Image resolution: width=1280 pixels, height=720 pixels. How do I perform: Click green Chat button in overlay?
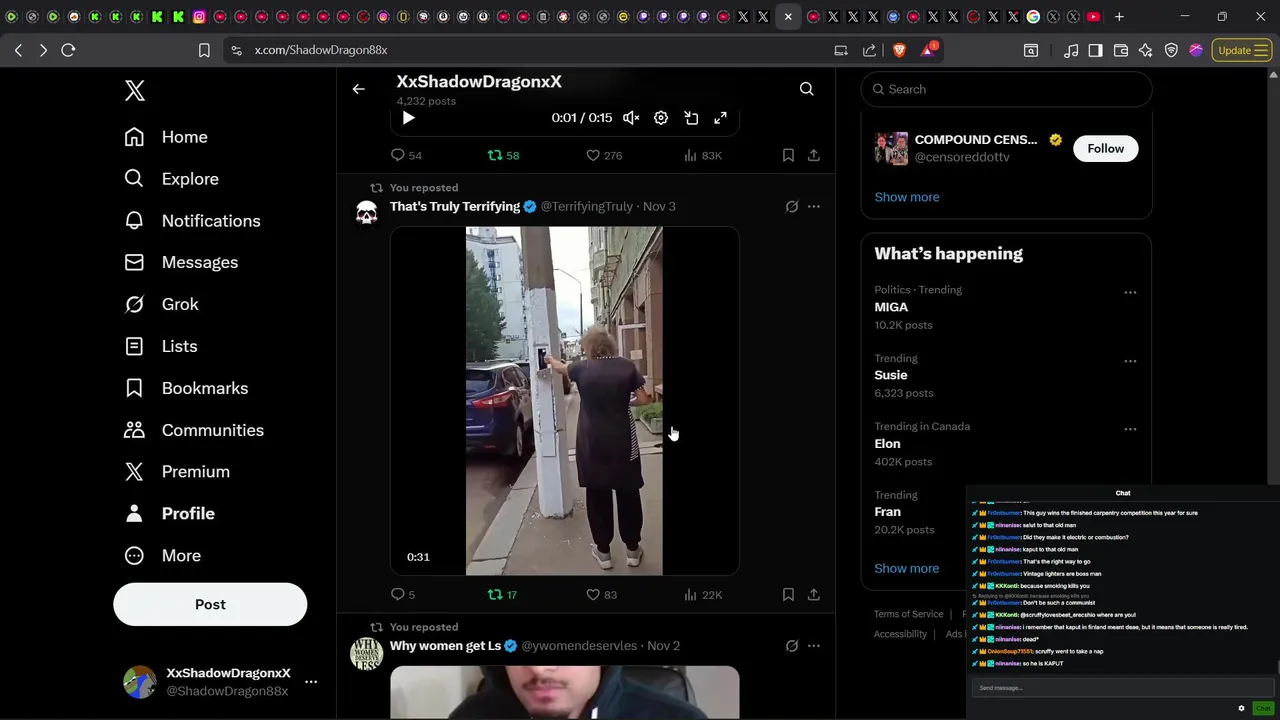click(x=1262, y=708)
